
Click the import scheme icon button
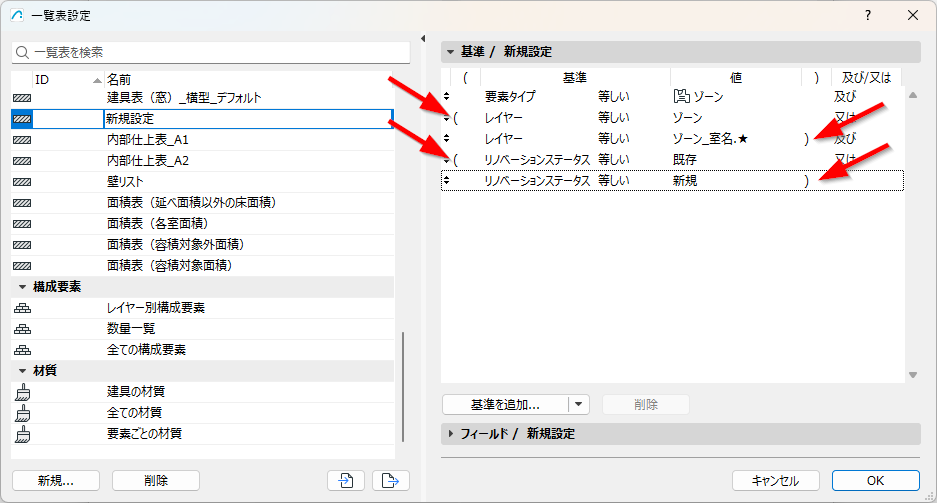coord(346,480)
